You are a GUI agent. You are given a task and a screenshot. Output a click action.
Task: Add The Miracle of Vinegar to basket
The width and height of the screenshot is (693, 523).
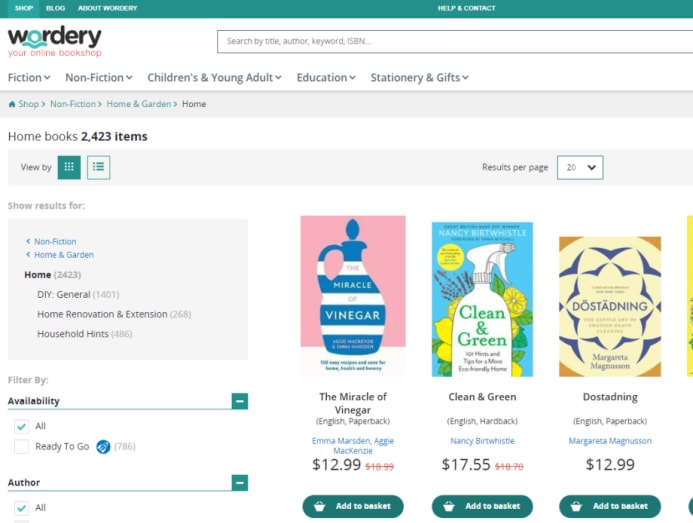coord(353,506)
